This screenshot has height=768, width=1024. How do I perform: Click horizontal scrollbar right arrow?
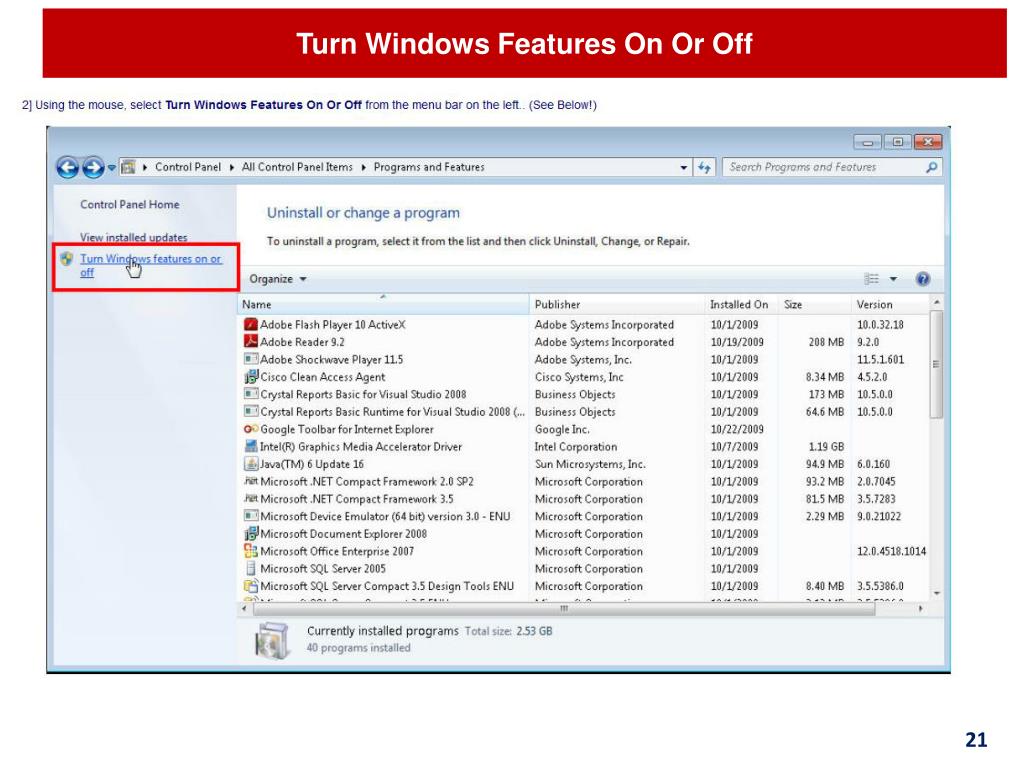coord(921,609)
